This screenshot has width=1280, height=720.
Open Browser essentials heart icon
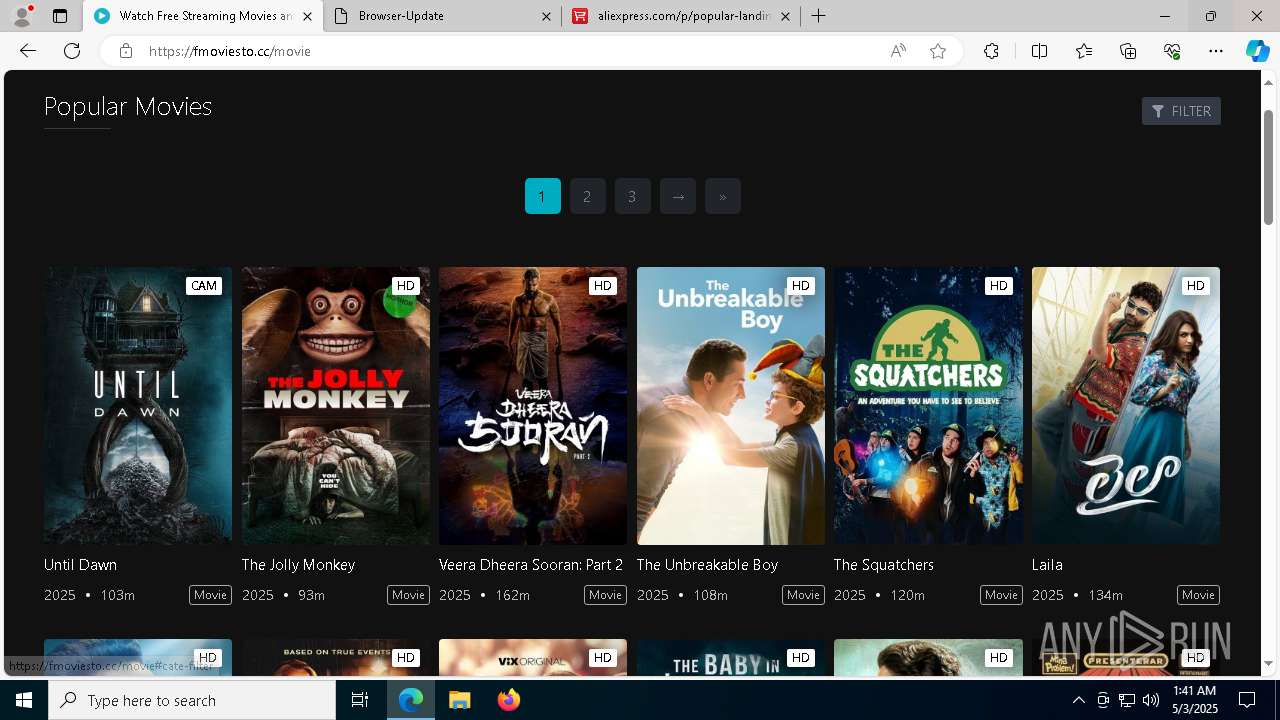pos(1172,51)
